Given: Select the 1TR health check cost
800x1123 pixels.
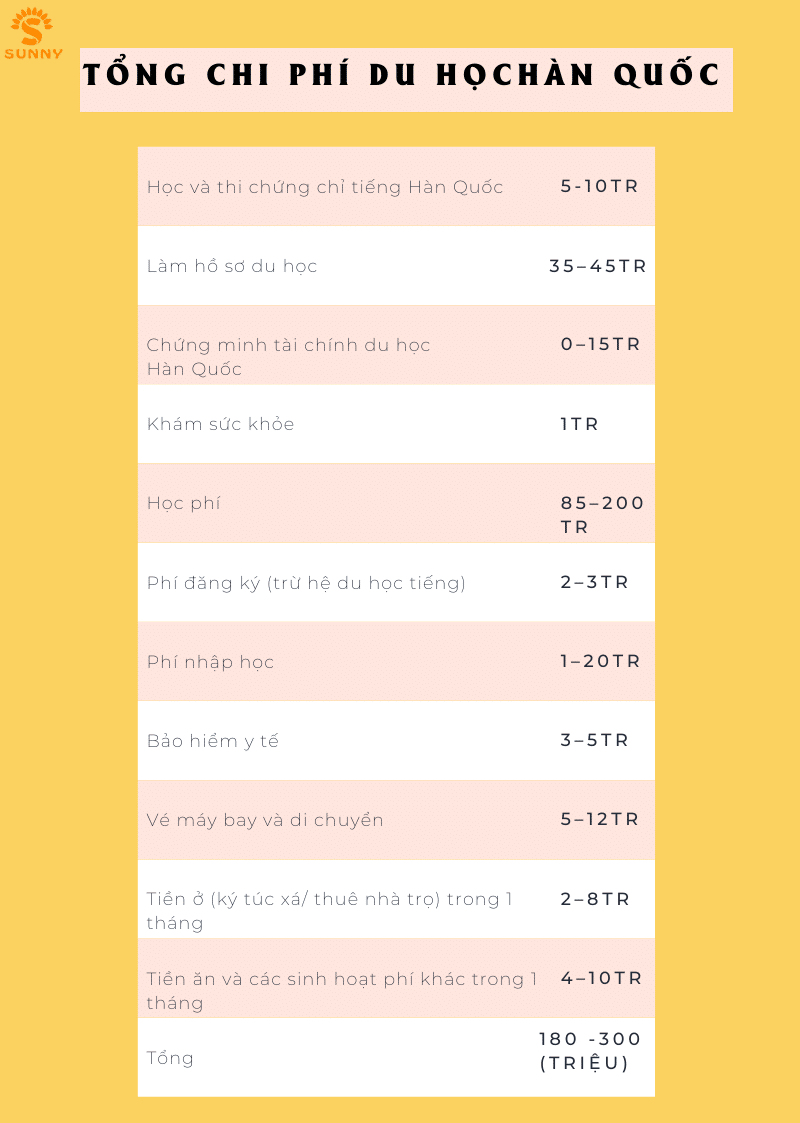Looking at the screenshot, I should click(579, 424).
